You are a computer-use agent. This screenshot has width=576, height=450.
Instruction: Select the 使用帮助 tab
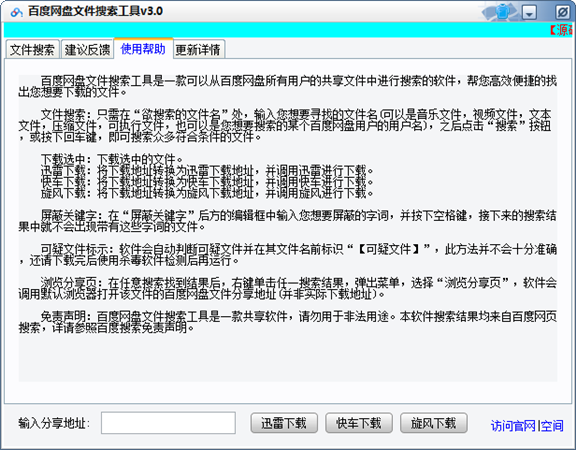(x=143, y=48)
